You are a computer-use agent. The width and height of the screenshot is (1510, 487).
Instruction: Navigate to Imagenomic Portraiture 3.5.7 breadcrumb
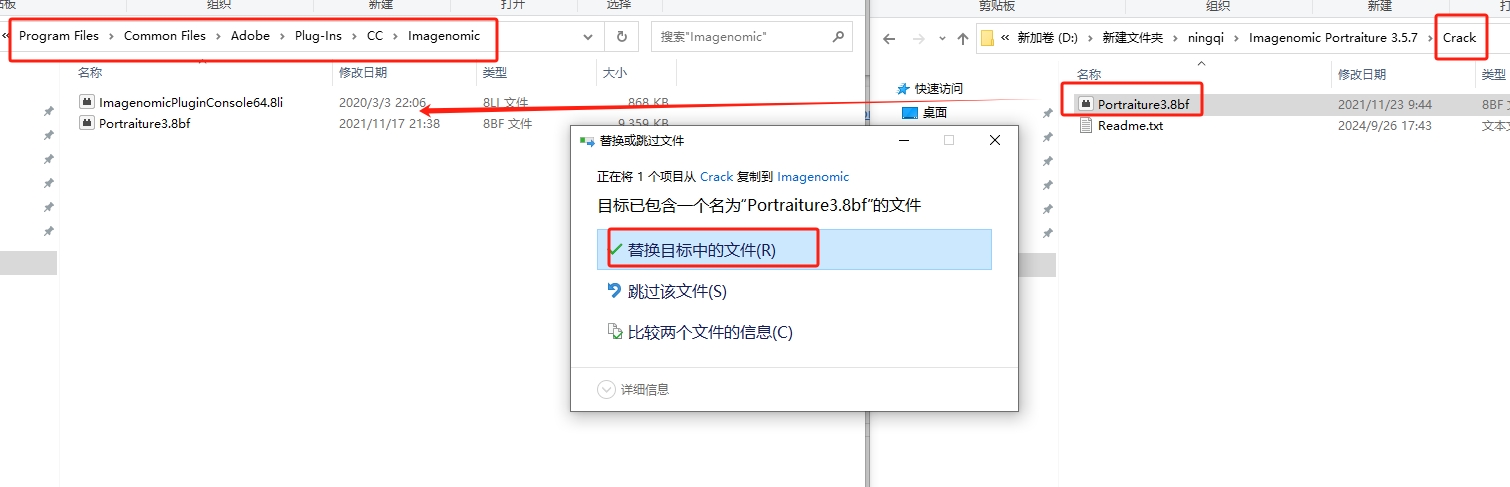tap(1335, 38)
